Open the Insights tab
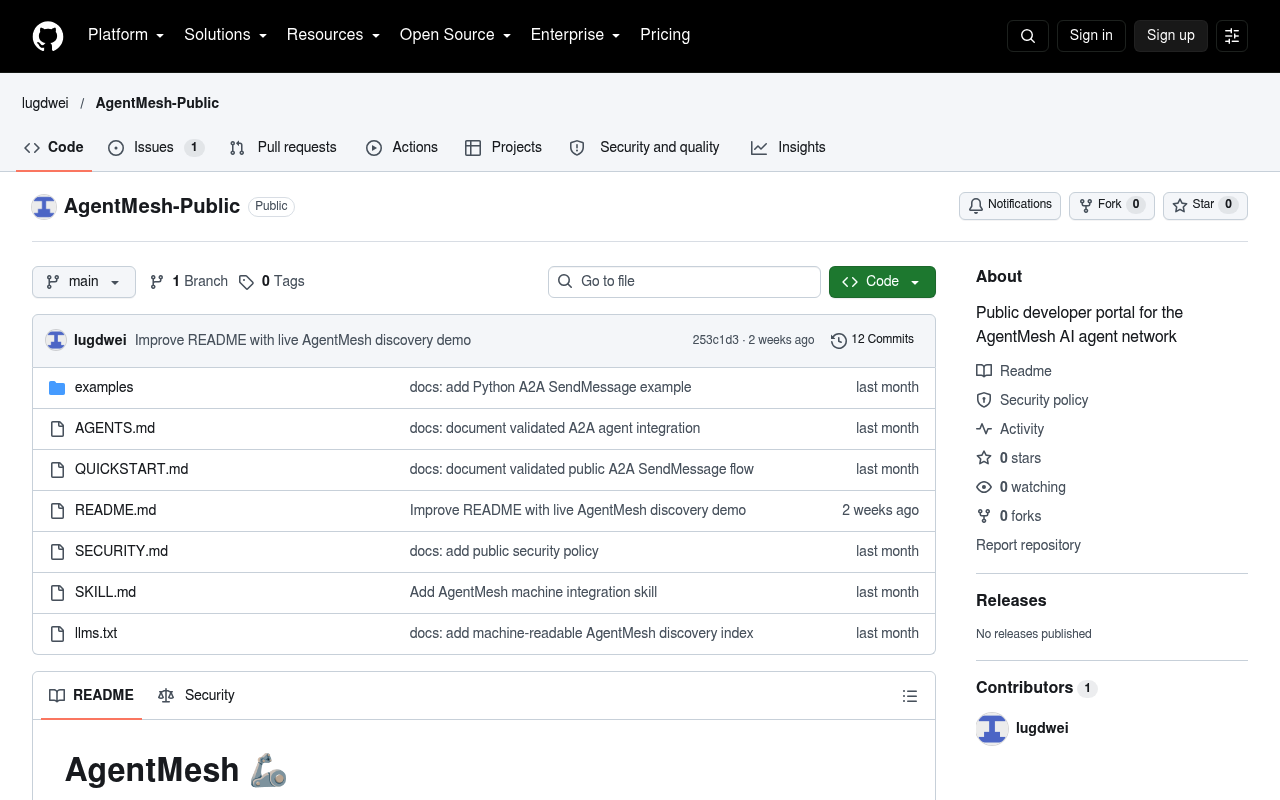Image resolution: width=1280 pixels, height=800 pixels. (788, 147)
